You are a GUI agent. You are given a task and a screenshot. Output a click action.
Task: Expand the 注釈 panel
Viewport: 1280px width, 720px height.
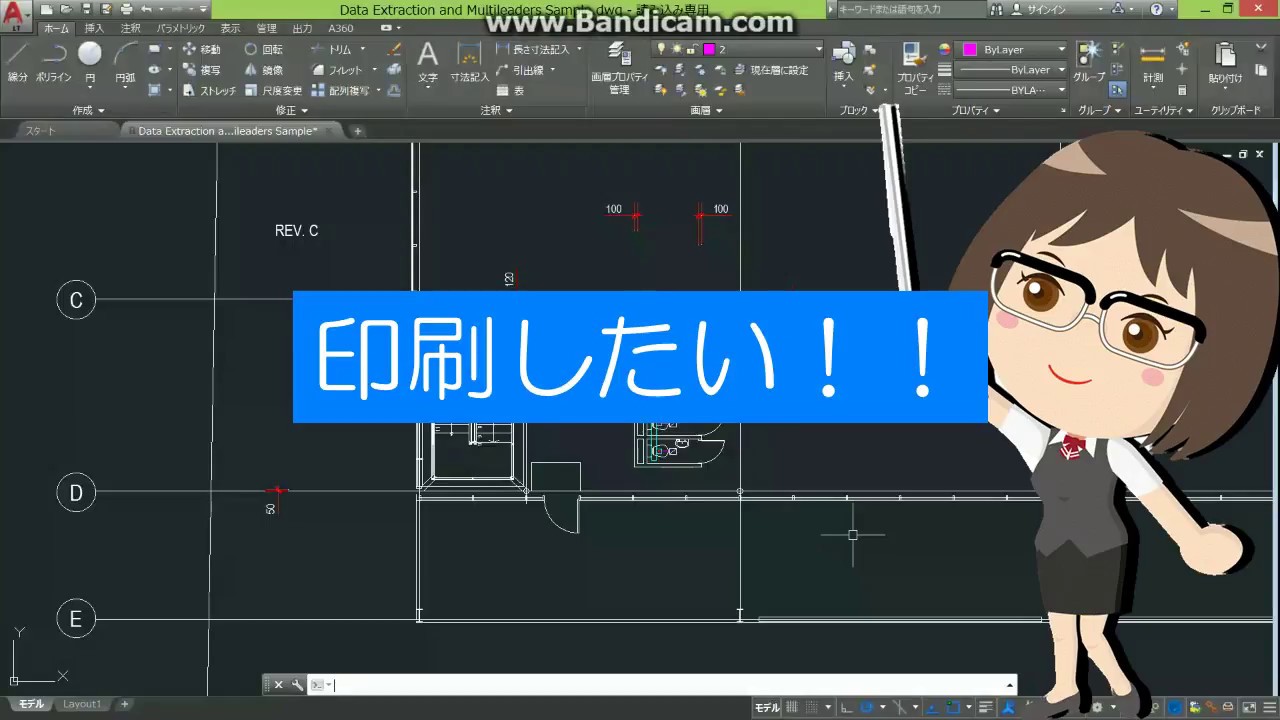point(496,110)
